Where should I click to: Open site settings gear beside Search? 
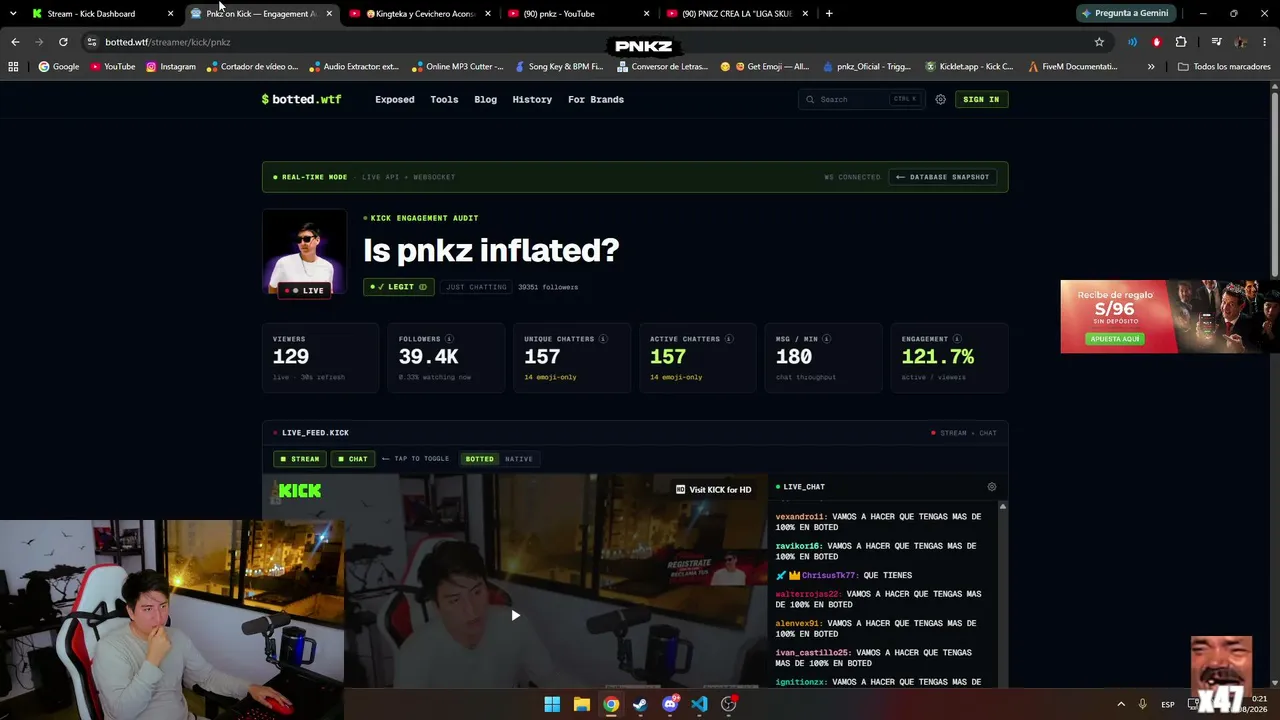[940, 99]
